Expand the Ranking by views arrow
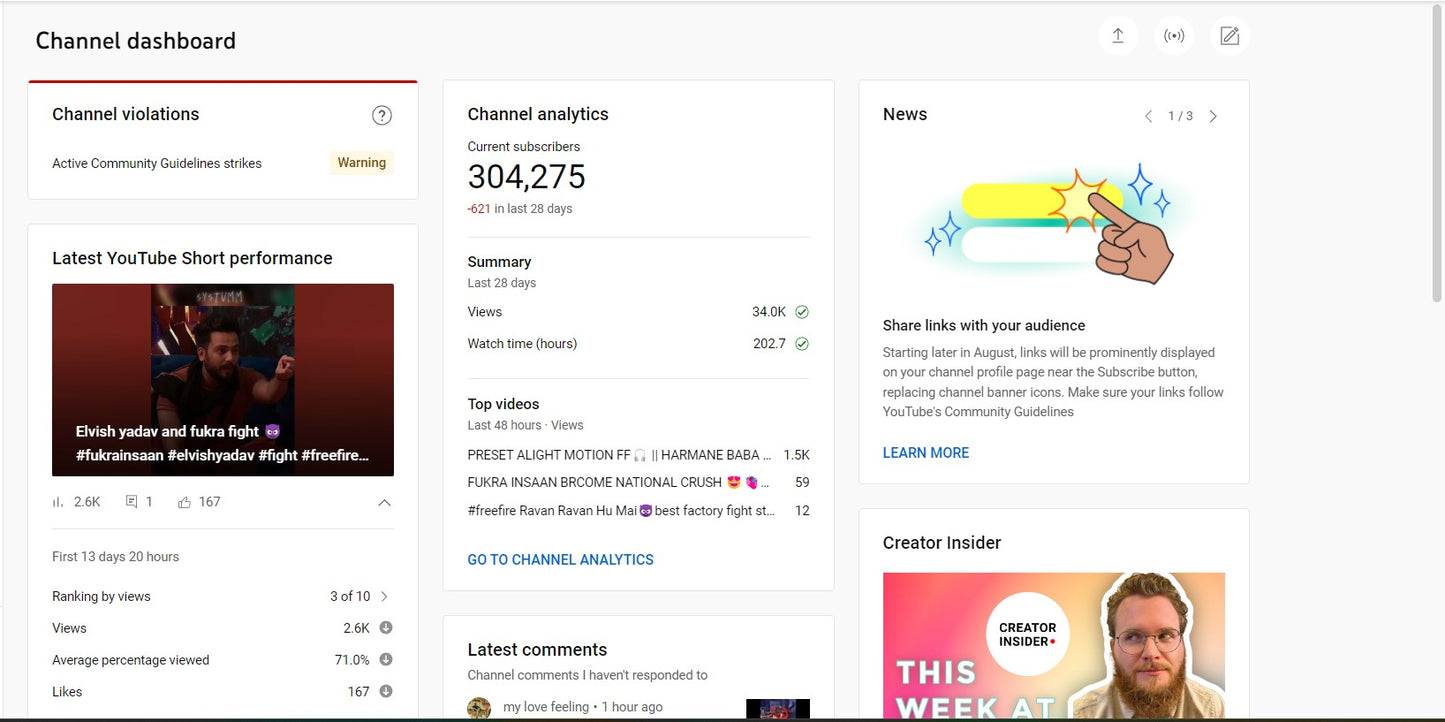Viewport: 1445px width, 722px height. click(x=384, y=596)
